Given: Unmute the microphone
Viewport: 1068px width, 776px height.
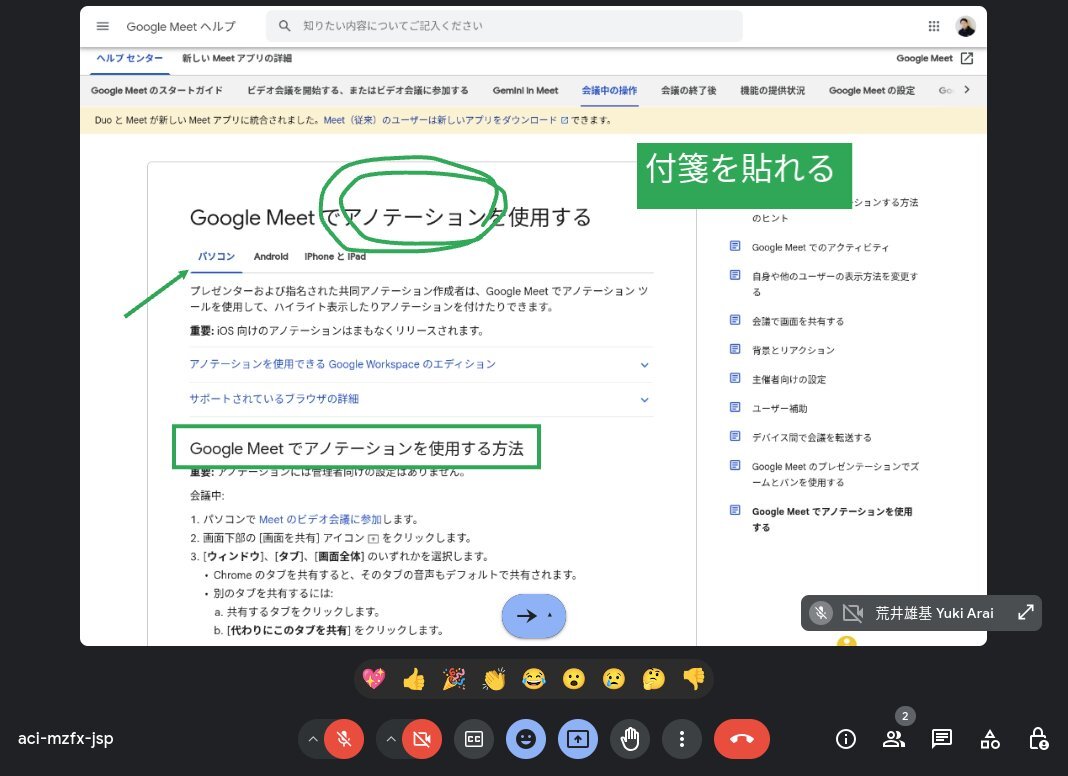Looking at the screenshot, I should pyautogui.click(x=344, y=739).
